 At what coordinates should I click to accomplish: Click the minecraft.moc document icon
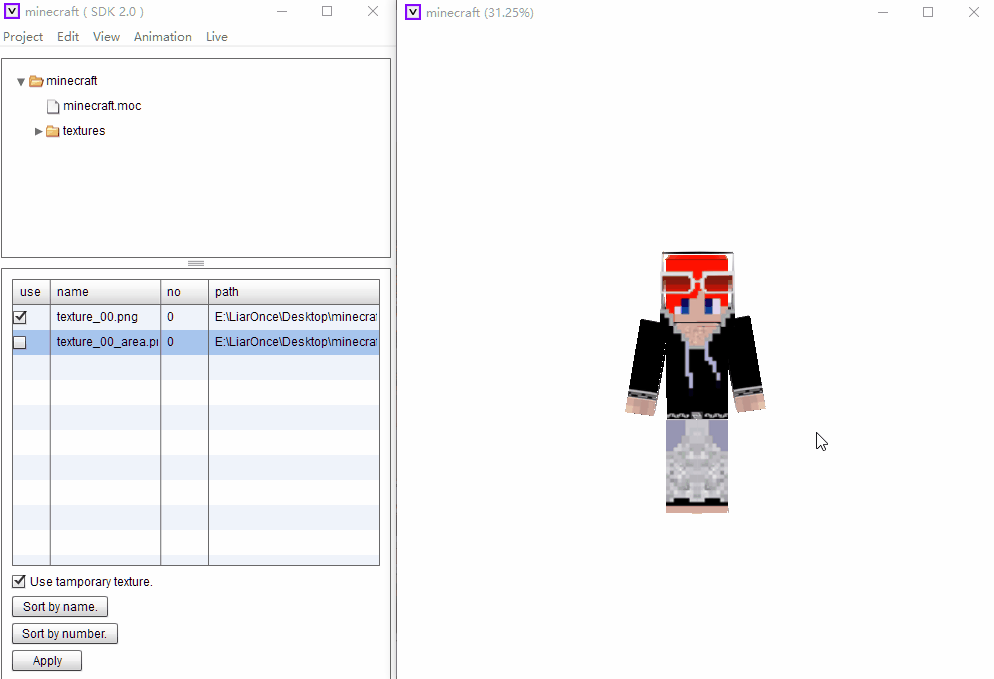53,105
